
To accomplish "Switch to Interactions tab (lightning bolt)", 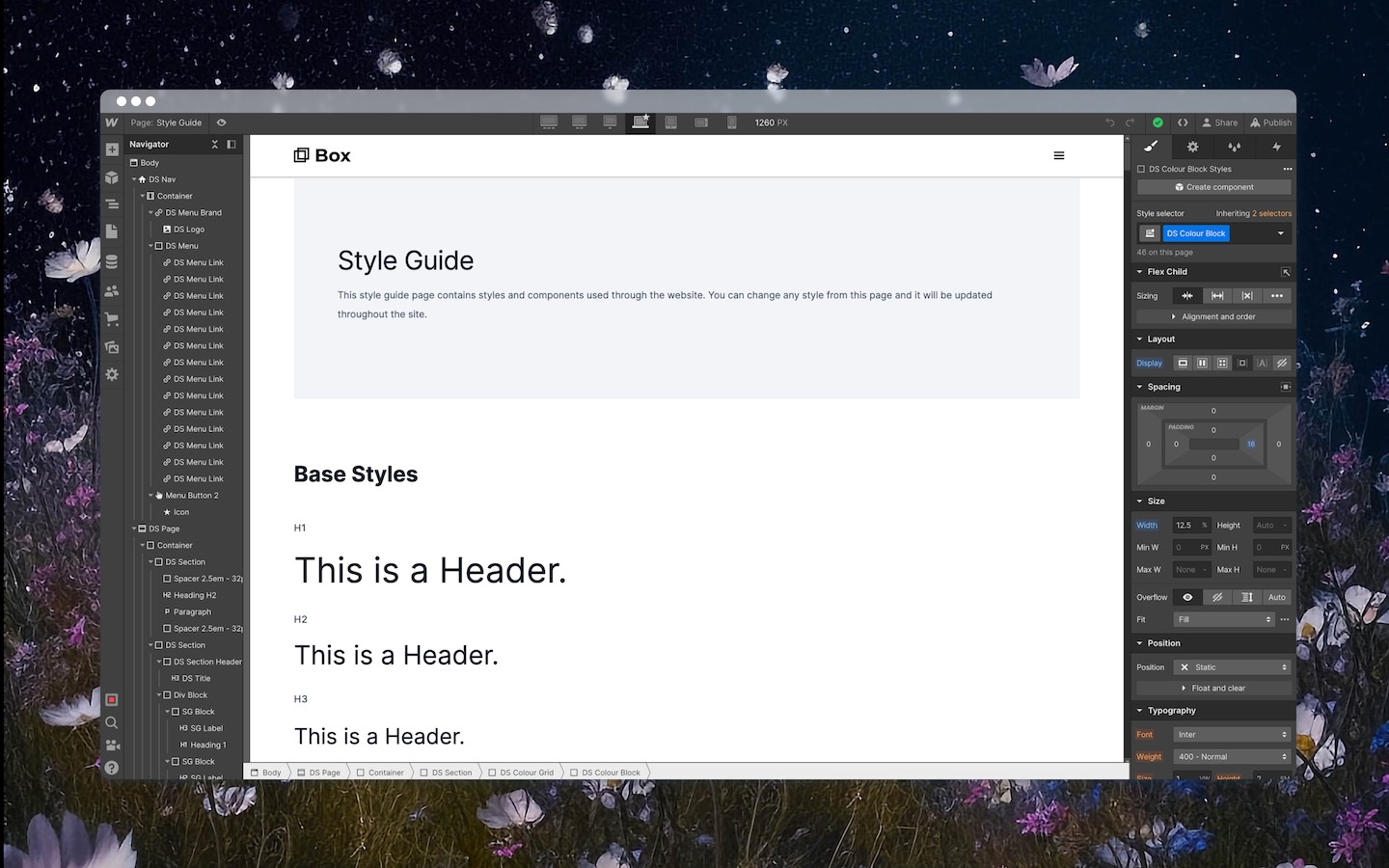I will (1276, 147).
